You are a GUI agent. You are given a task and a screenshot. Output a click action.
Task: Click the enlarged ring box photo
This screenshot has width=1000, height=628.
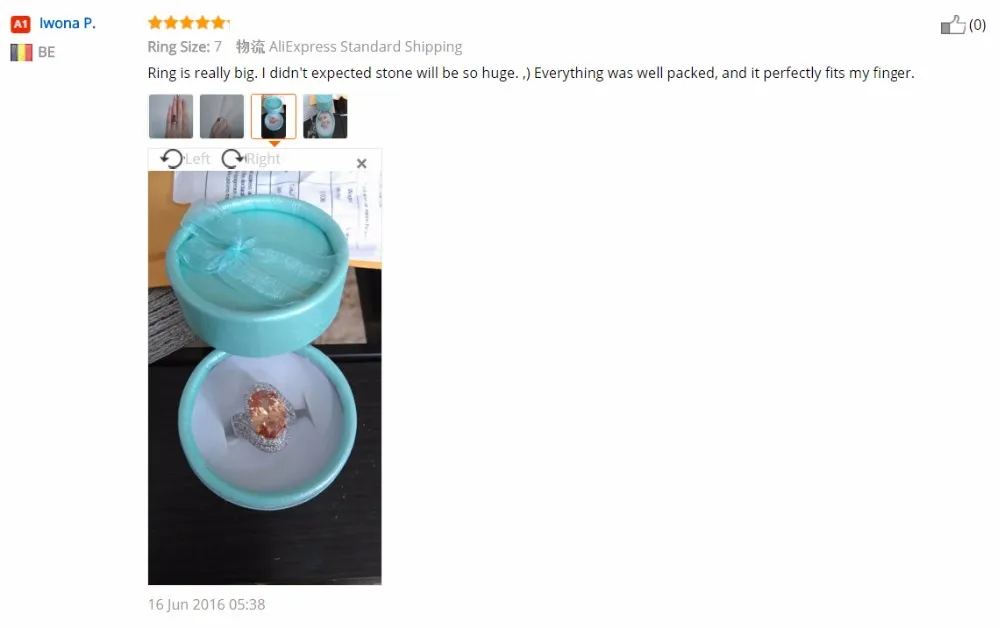tap(265, 377)
